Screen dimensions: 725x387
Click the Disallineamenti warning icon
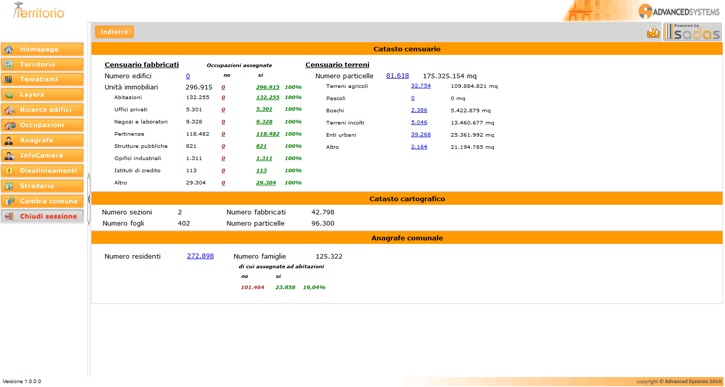[x=8, y=171]
